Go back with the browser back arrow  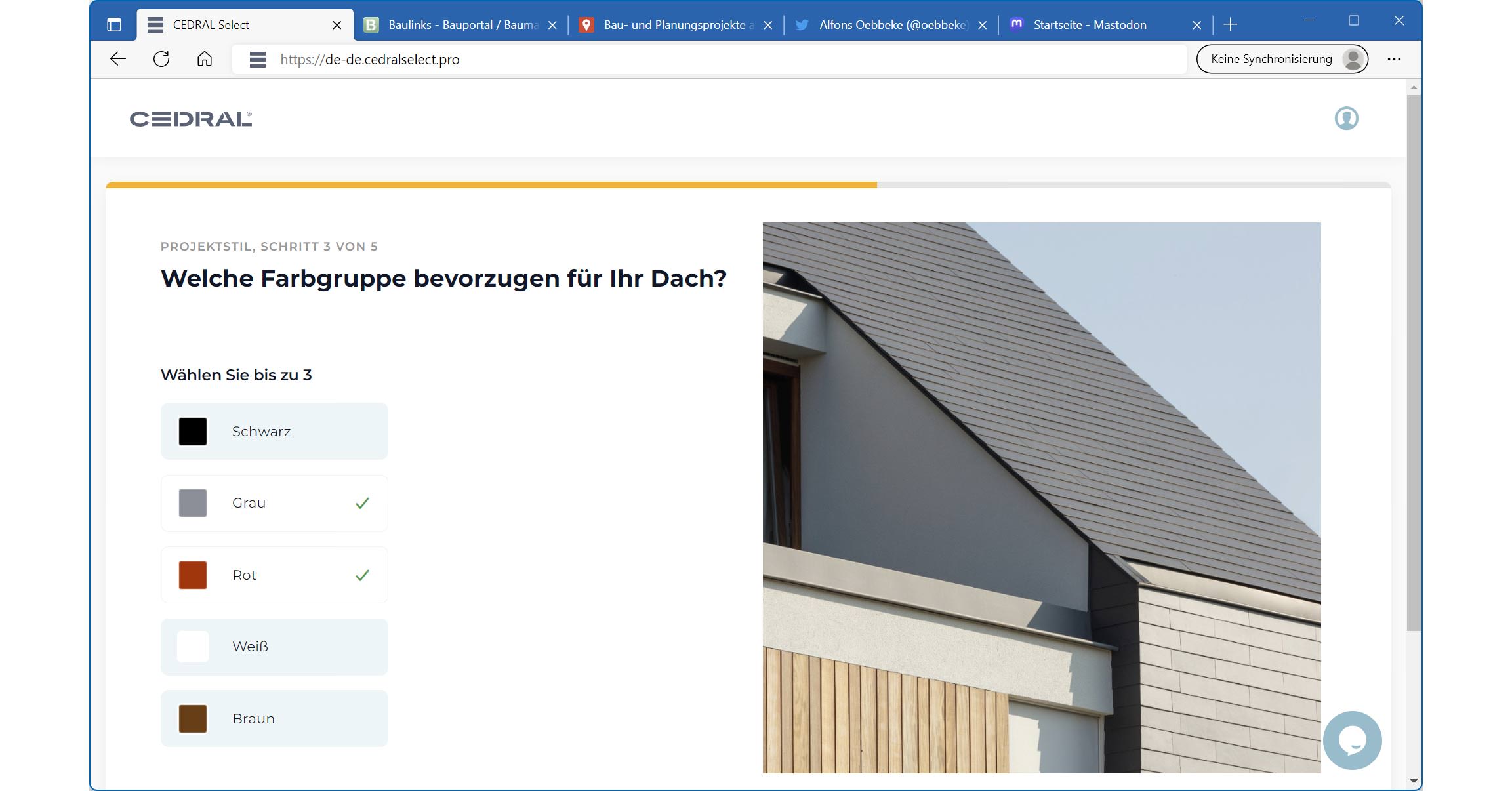(118, 59)
